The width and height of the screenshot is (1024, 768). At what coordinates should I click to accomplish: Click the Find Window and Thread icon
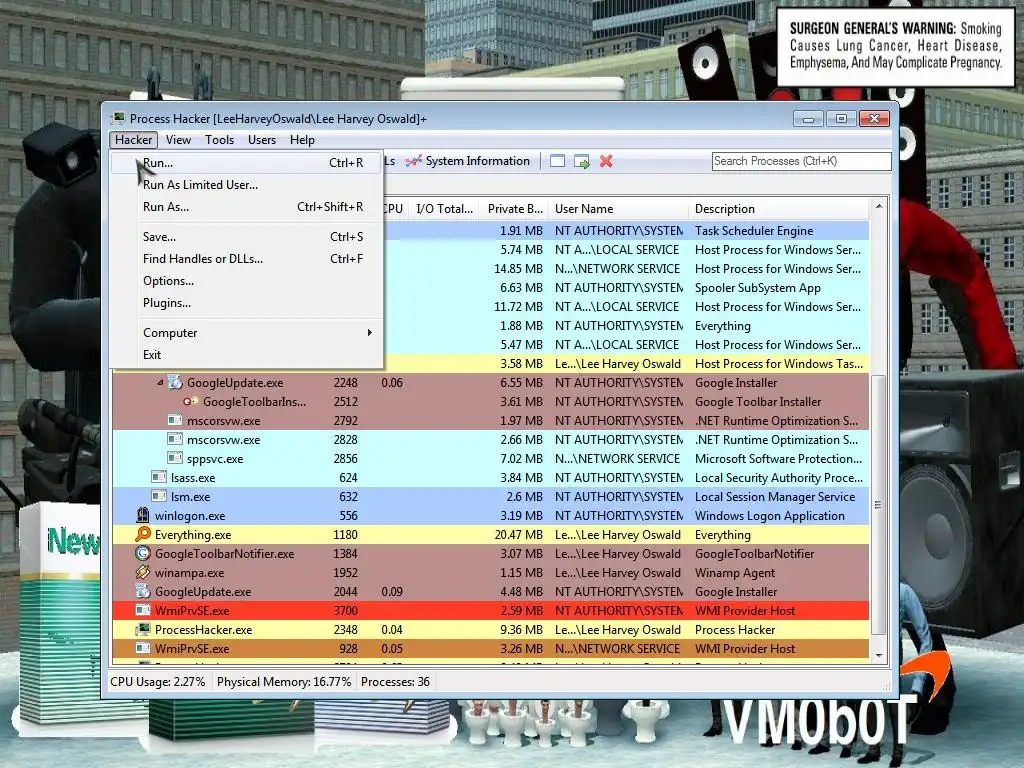click(x=581, y=161)
